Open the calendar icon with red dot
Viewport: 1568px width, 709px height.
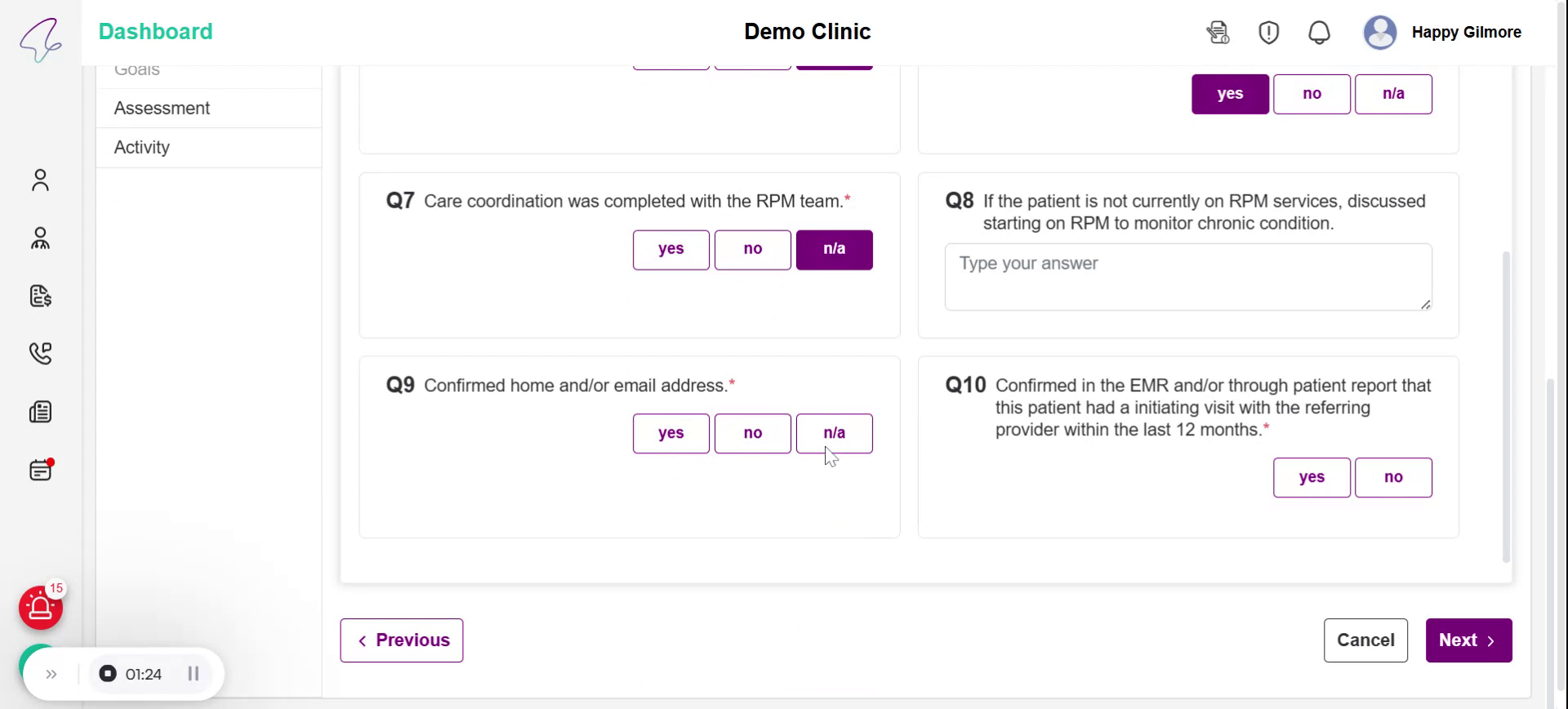click(x=40, y=470)
